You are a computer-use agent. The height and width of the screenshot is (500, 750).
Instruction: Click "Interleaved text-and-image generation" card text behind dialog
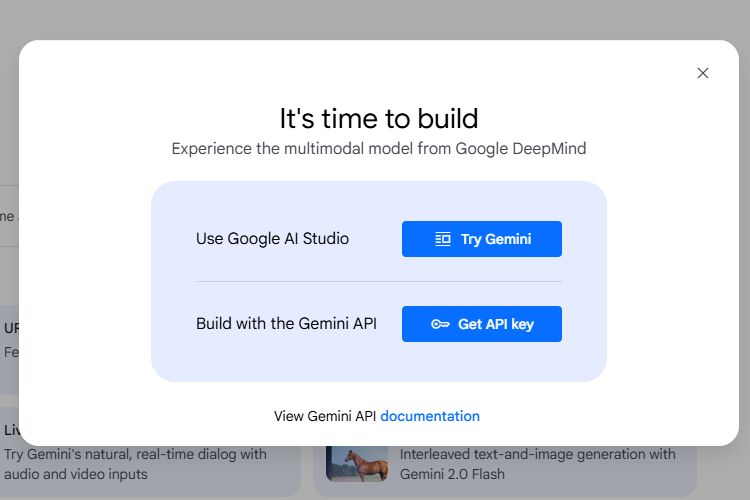click(x=538, y=464)
